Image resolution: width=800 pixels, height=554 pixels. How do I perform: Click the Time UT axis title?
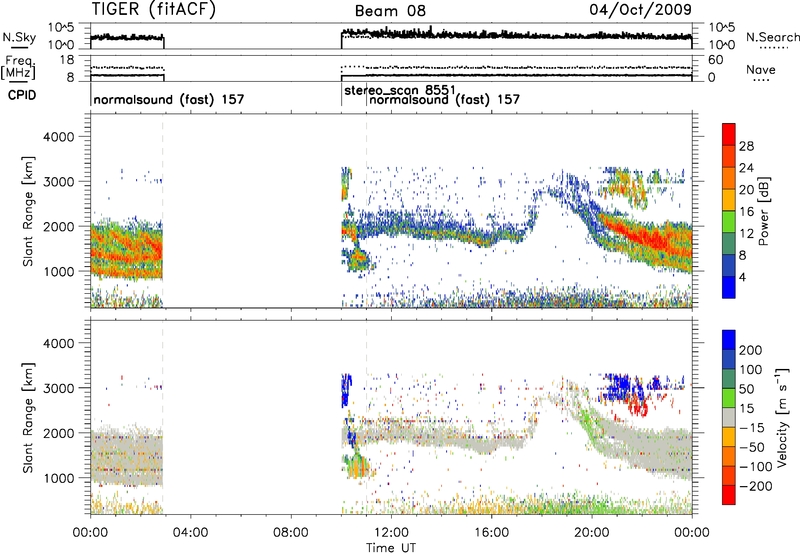click(391, 548)
